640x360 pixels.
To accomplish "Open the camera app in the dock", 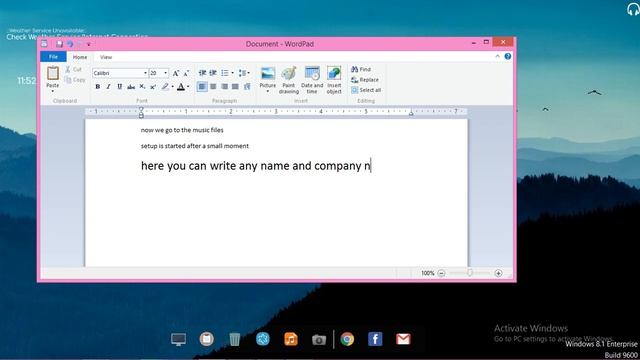I will 319,339.
